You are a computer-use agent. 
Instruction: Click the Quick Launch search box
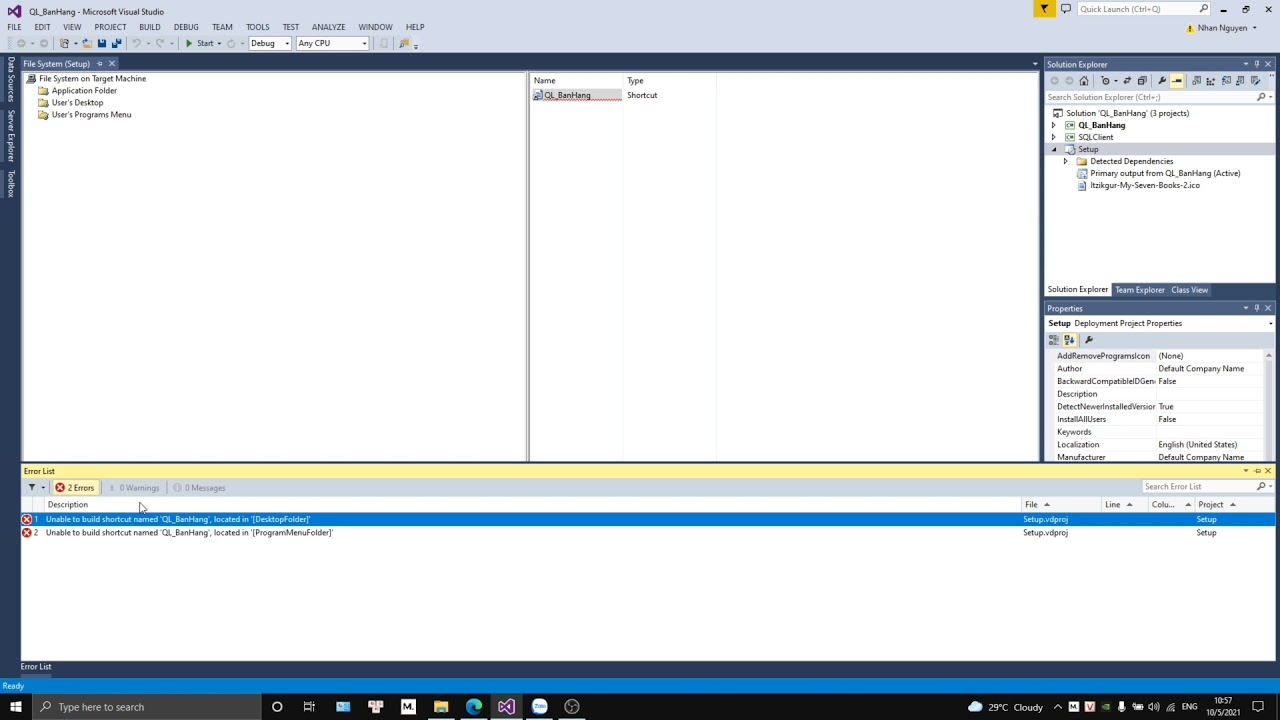coord(1136,9)
